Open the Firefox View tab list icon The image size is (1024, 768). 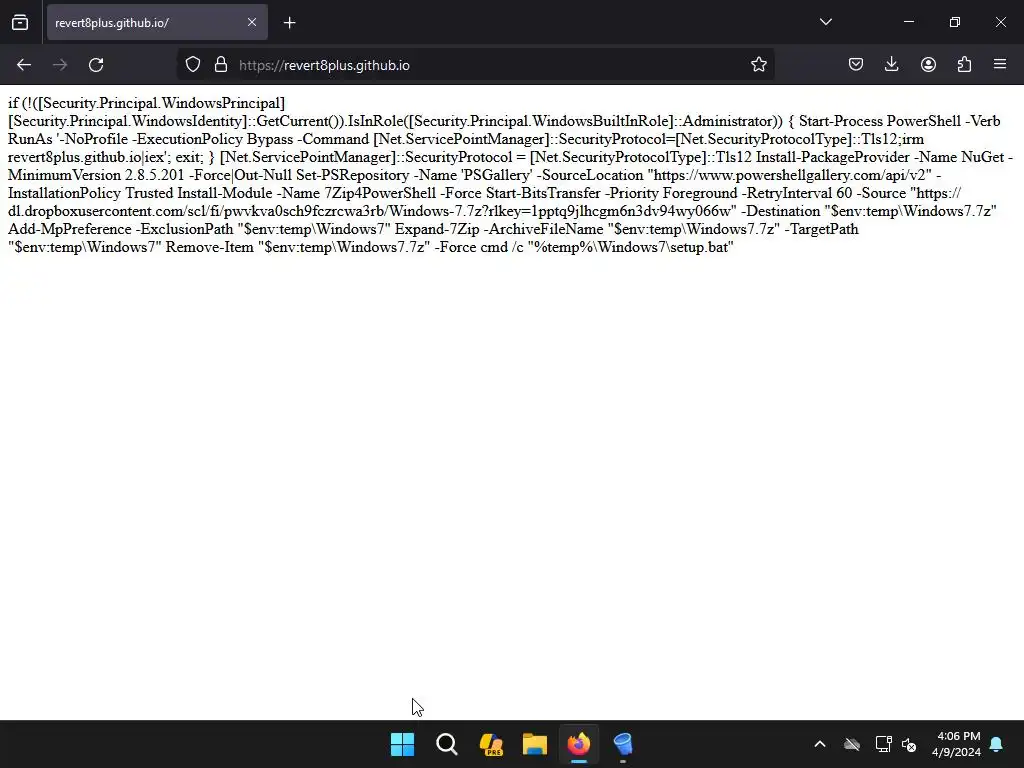20,23
